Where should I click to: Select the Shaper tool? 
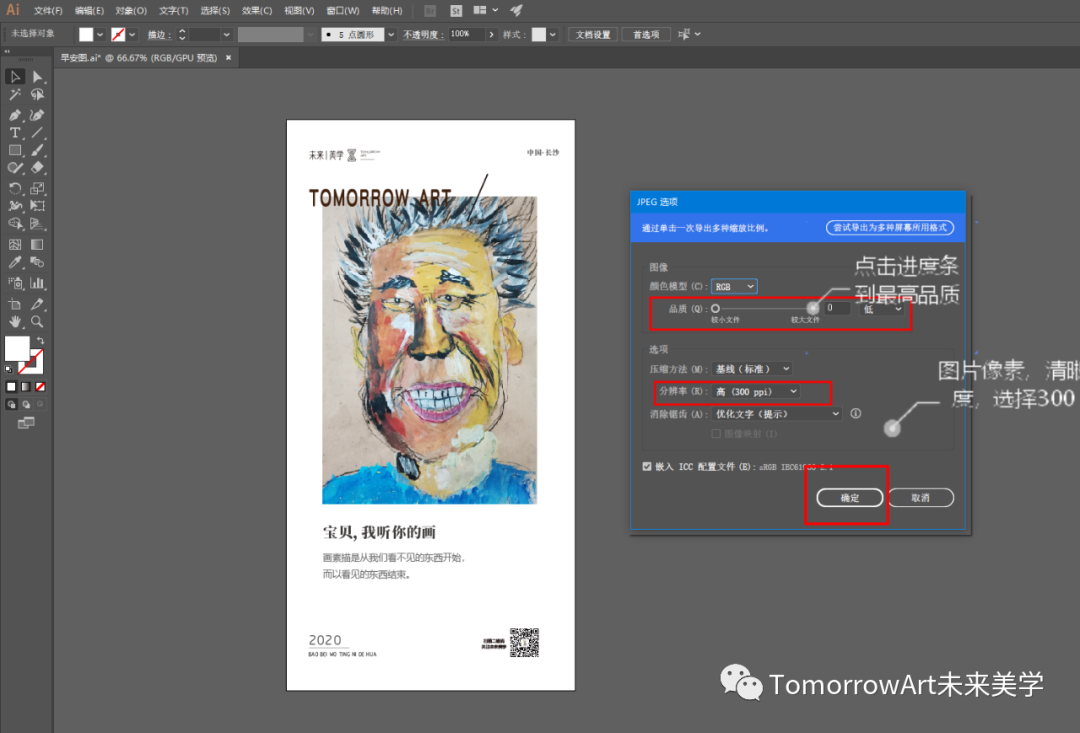[x=15, y=167]
